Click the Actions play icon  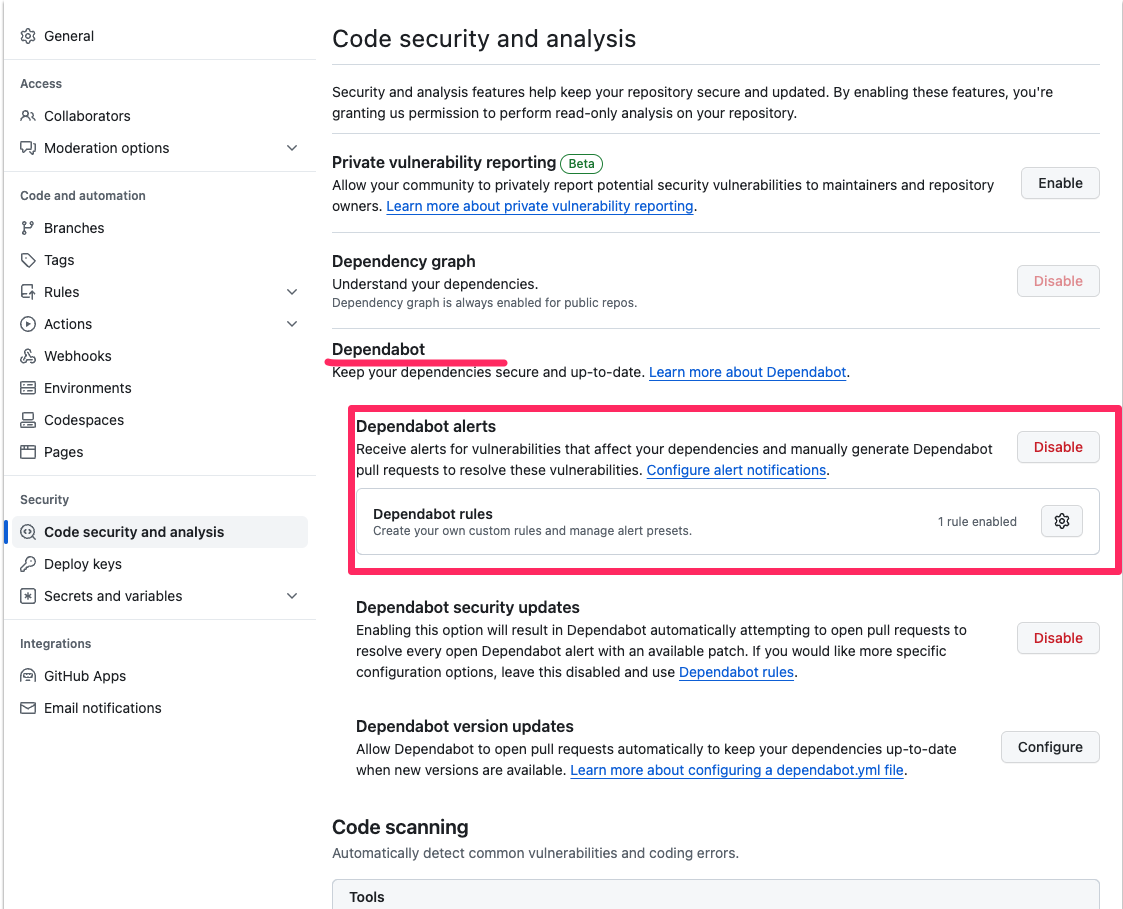point(28,324)
